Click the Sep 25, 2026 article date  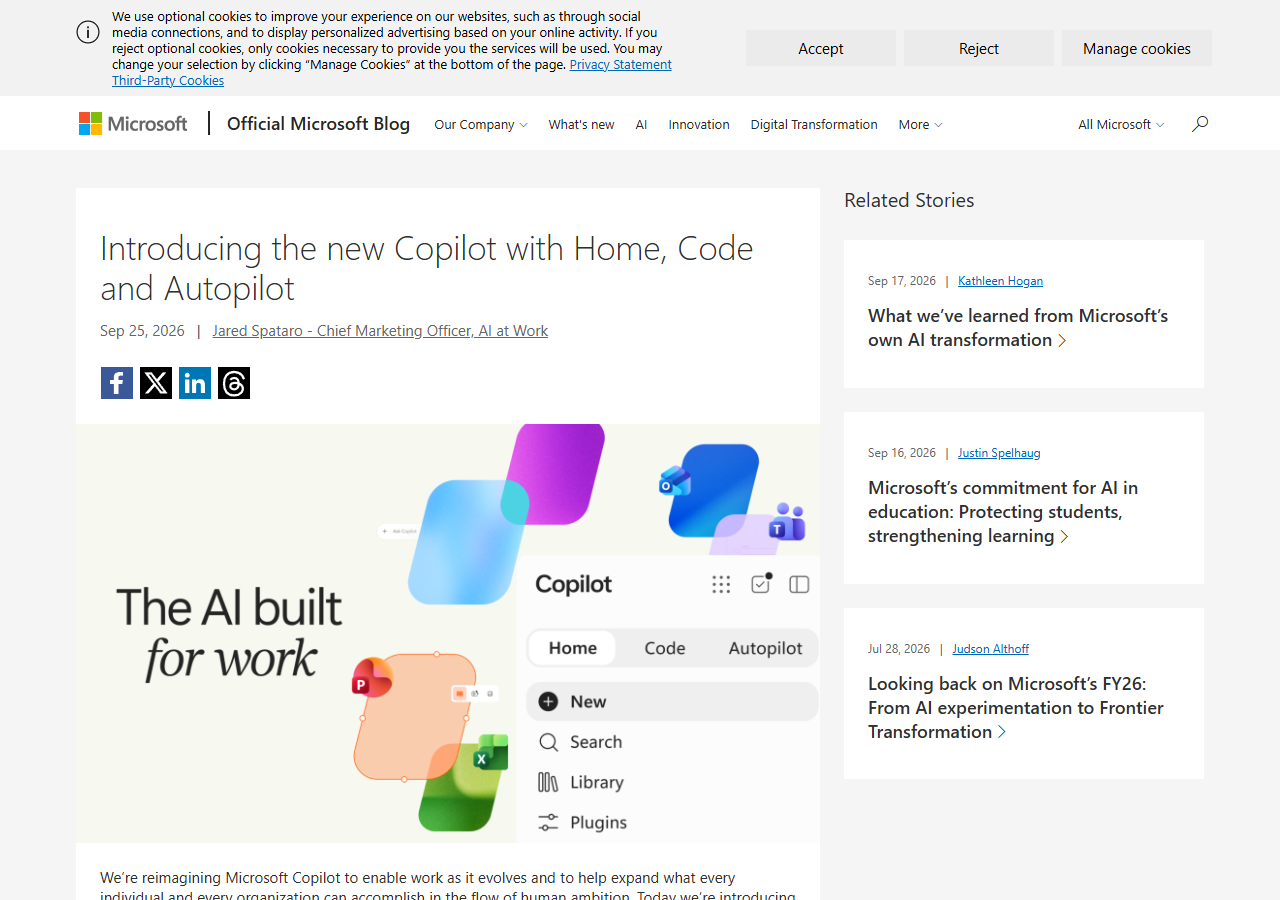coord(142,331)
